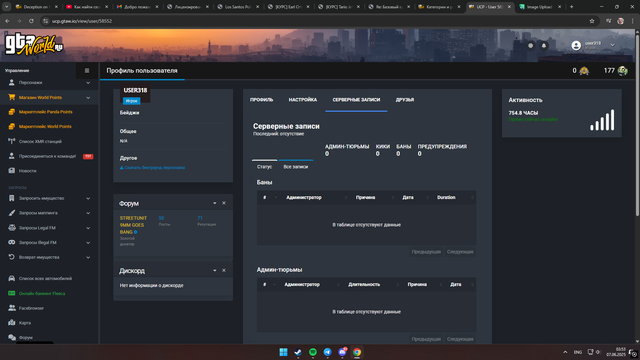Expand Возврат имущества chevron

coord(88,258)
